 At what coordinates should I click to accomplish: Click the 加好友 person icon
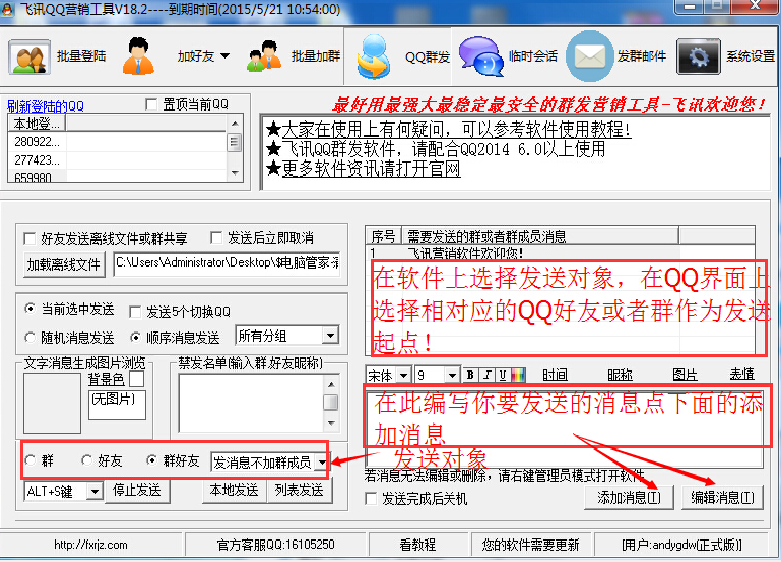(x=138, y=56)
